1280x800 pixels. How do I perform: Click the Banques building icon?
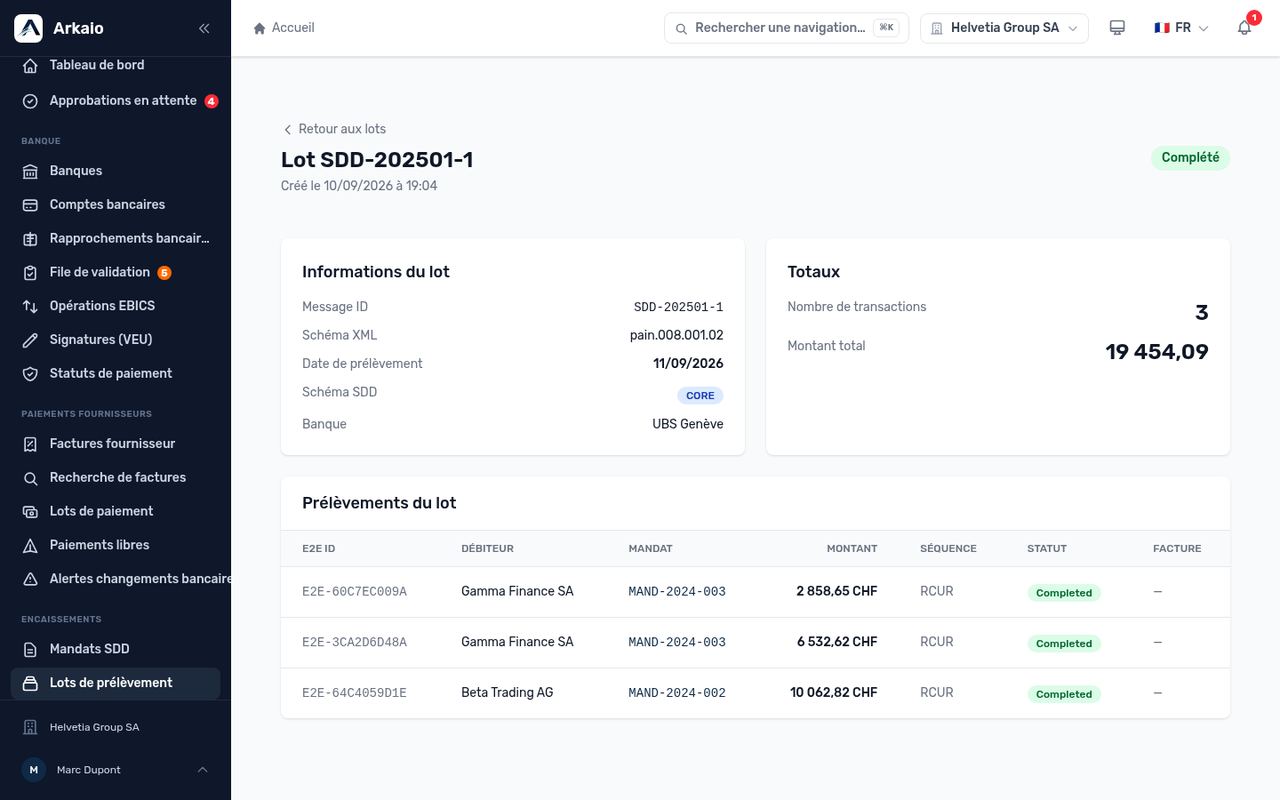point(30,171)
